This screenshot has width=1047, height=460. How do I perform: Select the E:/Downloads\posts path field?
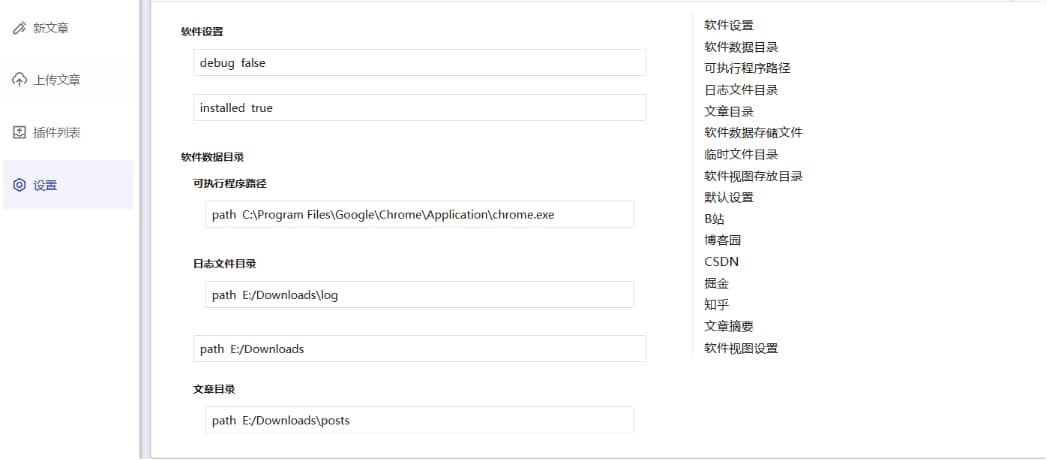coord(419,420)
